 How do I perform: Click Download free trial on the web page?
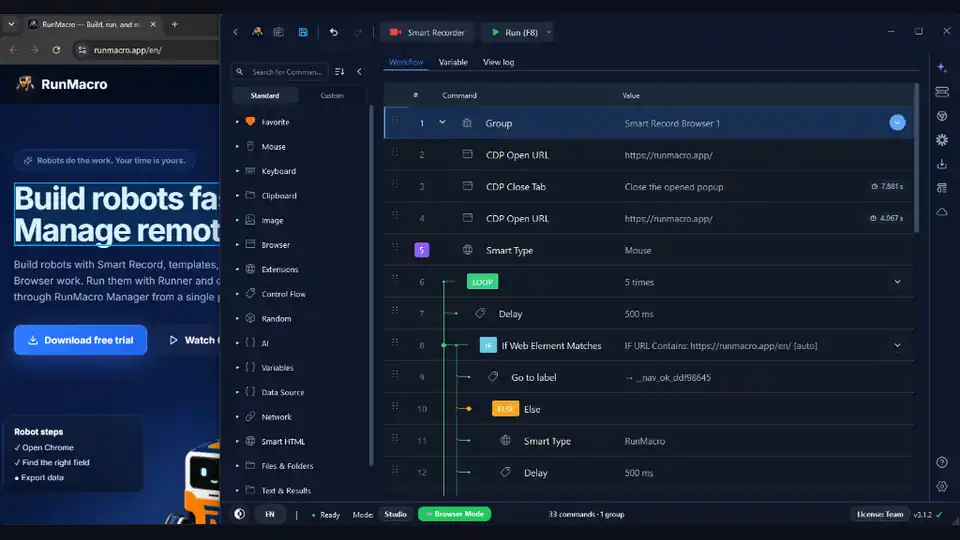click(80, 340)
